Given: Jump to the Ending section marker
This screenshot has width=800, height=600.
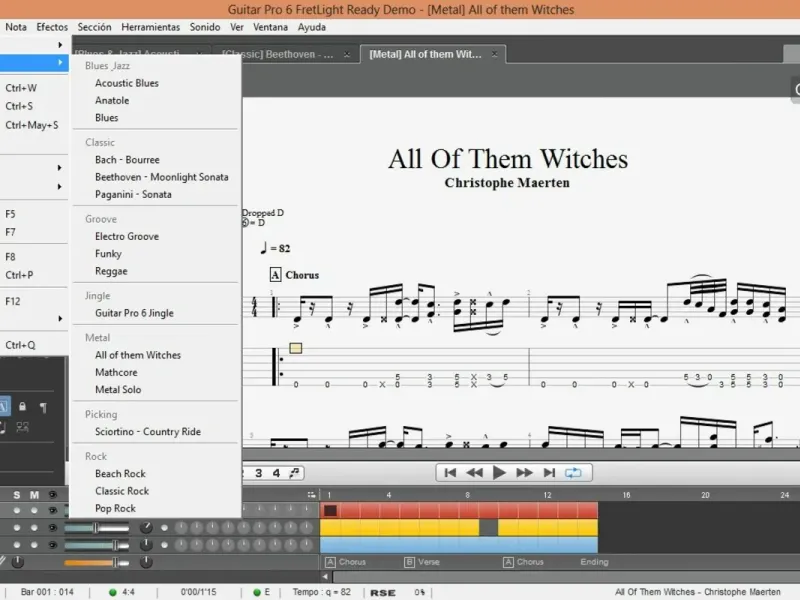Looking at the screenshot, I should (594, 562).
